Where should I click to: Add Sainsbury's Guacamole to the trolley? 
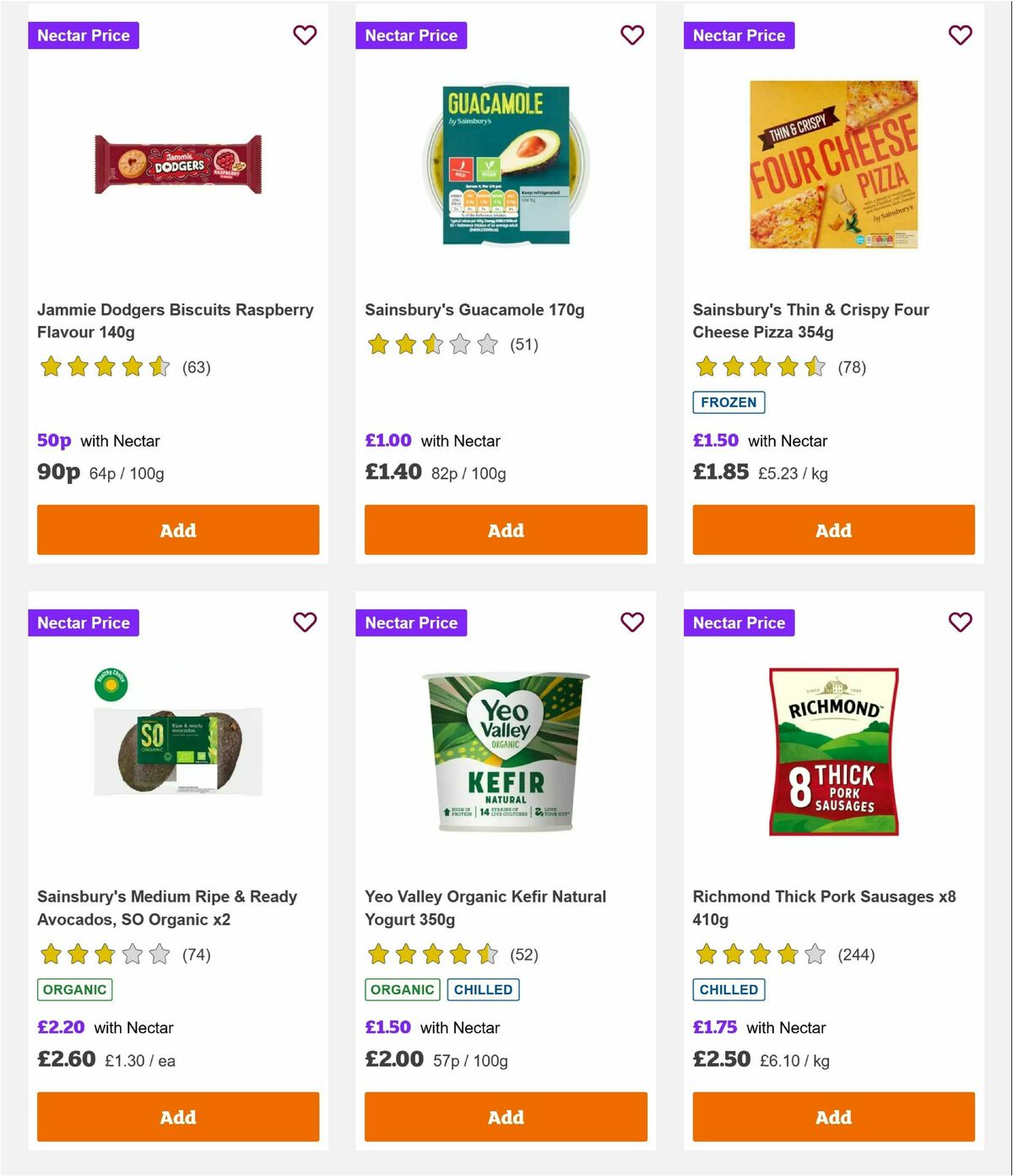point(505,530)
